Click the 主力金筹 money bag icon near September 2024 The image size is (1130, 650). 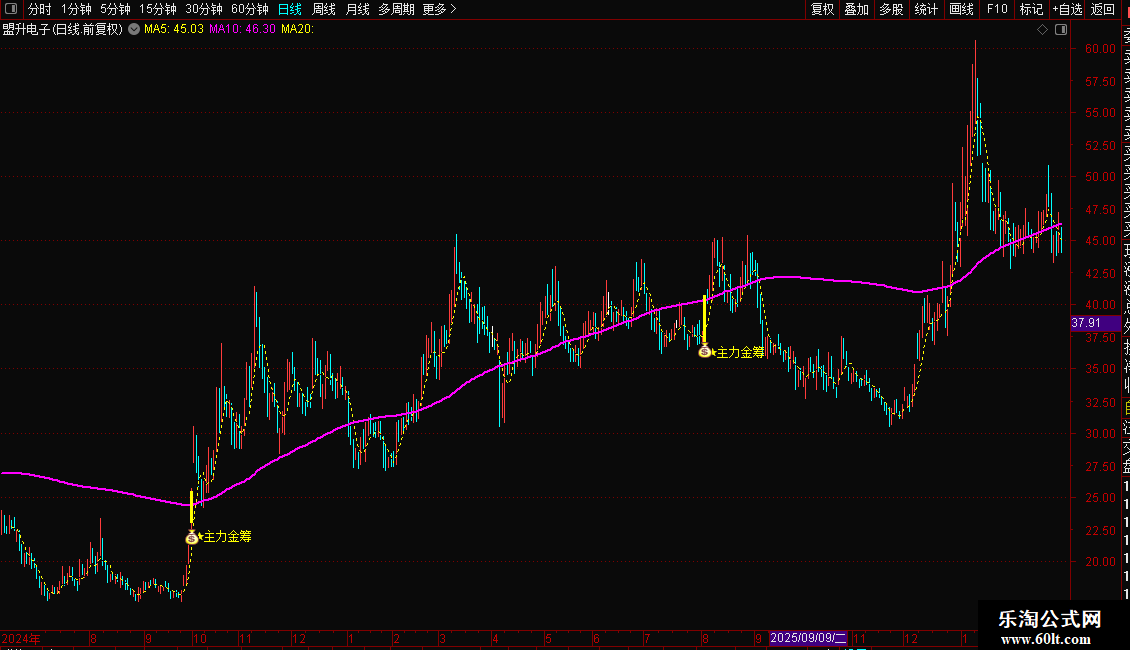192,537
